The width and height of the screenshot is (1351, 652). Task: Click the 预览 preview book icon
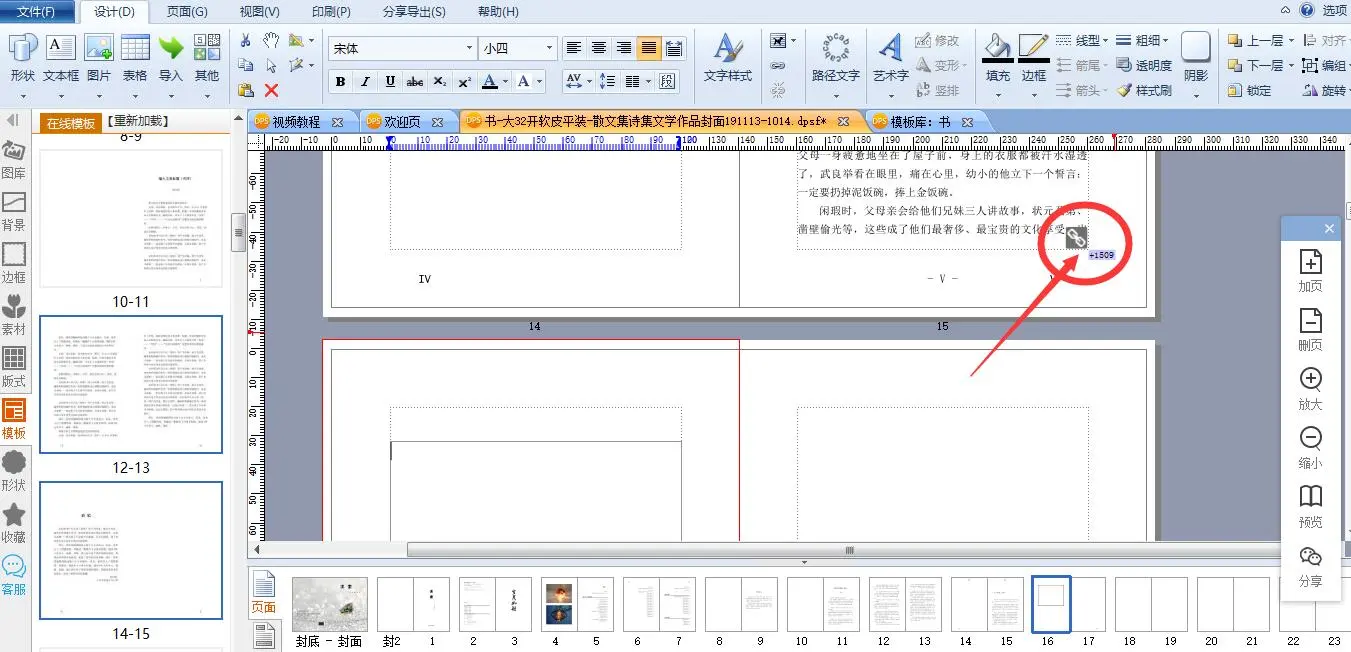(1310, 506)
